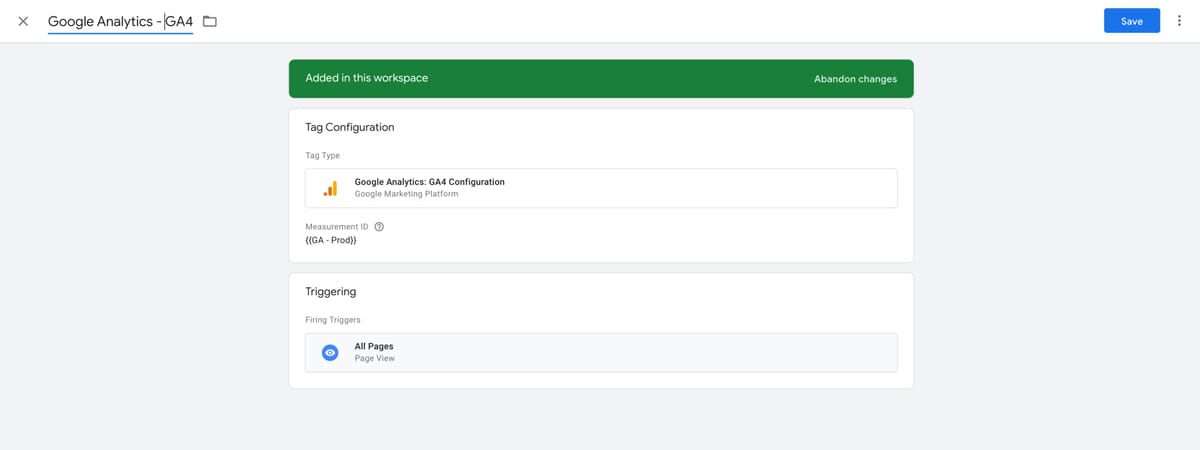The image size is (1200, 450).
Task: Click the Added in this workspace banner
Action: click(x=601, y=78)
